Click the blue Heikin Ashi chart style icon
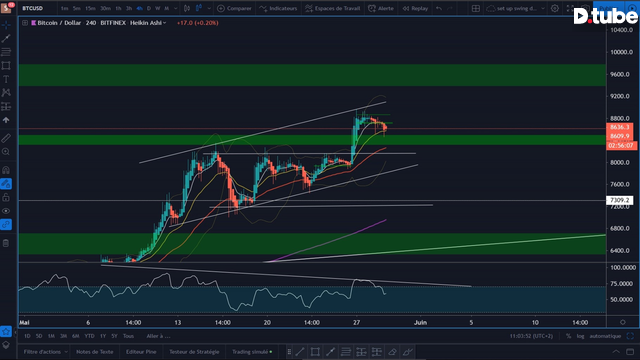 (x=200, y=8)
